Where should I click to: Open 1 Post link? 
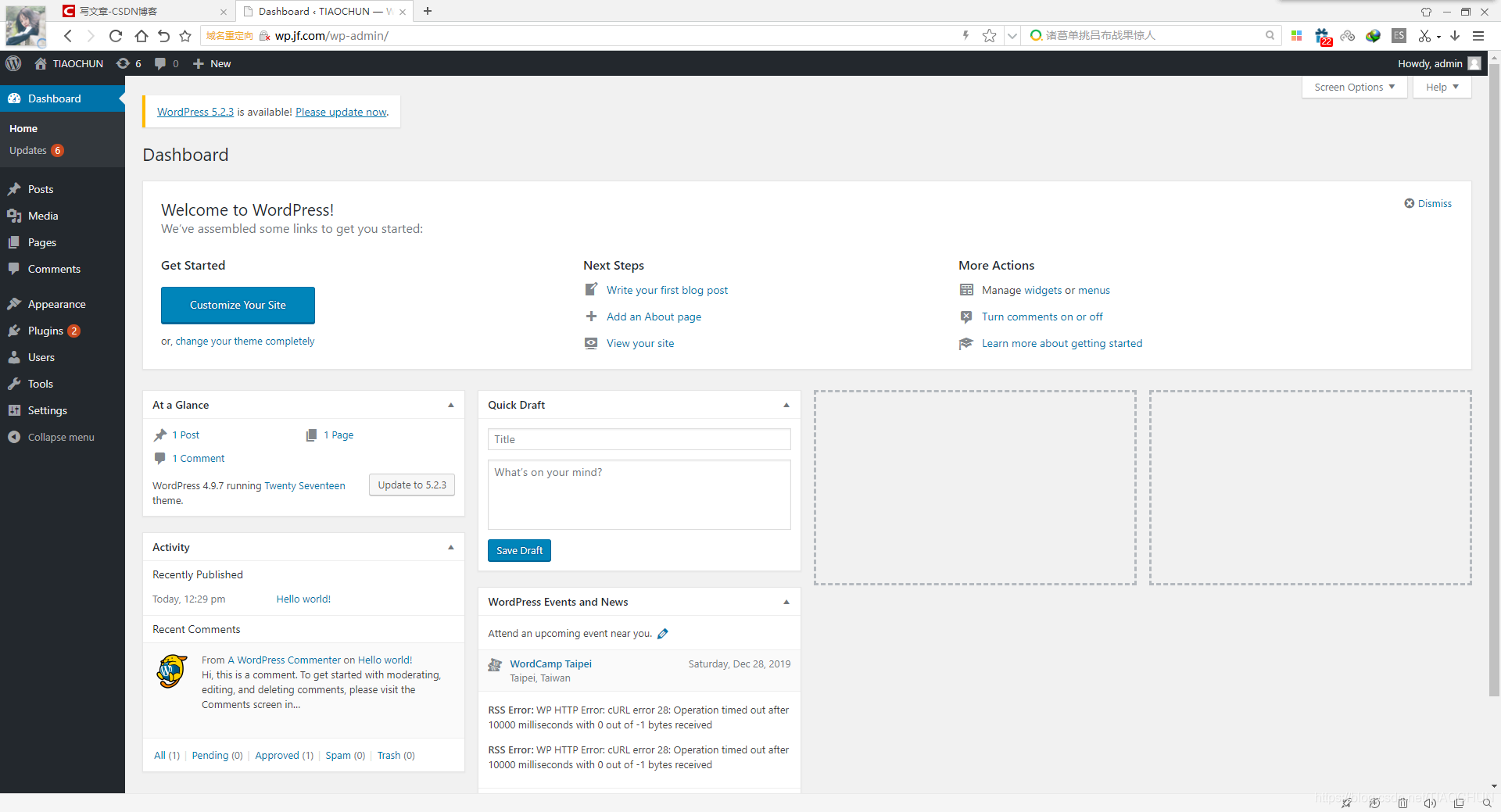(x=186, y=435)
